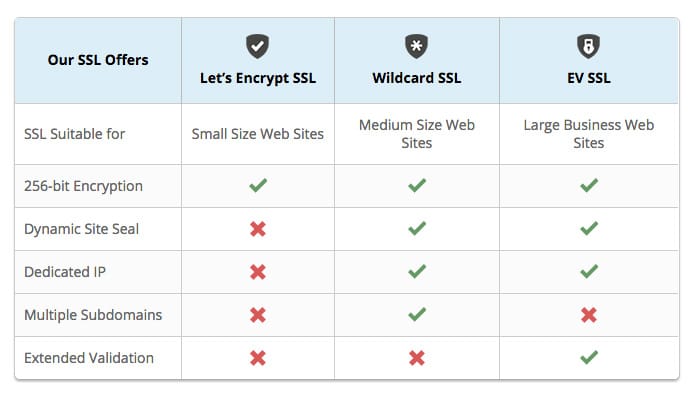
Task: Click the Wildcard SSL asterisk shield icon
Action: pyautogui.click(x=416, y=46)
